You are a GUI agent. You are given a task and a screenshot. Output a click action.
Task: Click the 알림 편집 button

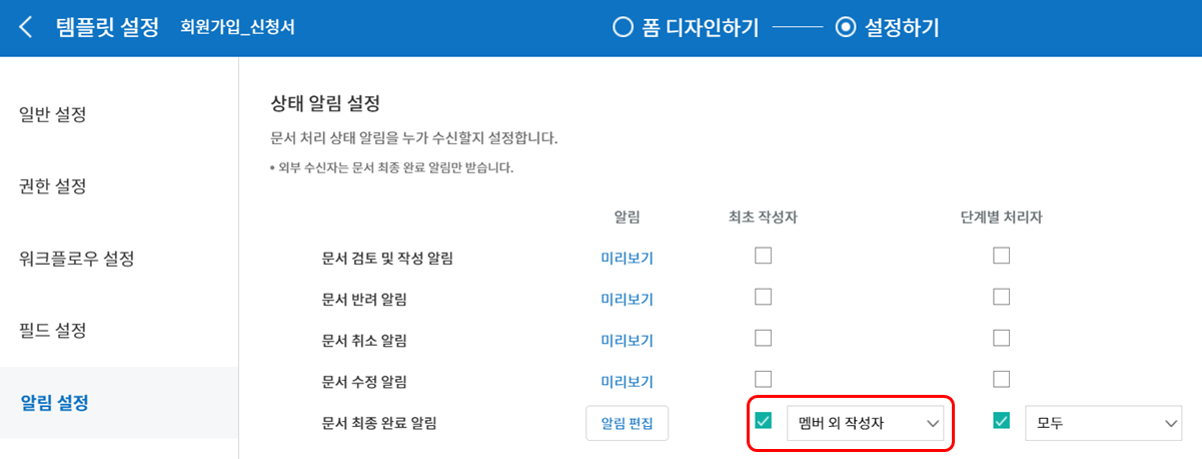(627, 423)
